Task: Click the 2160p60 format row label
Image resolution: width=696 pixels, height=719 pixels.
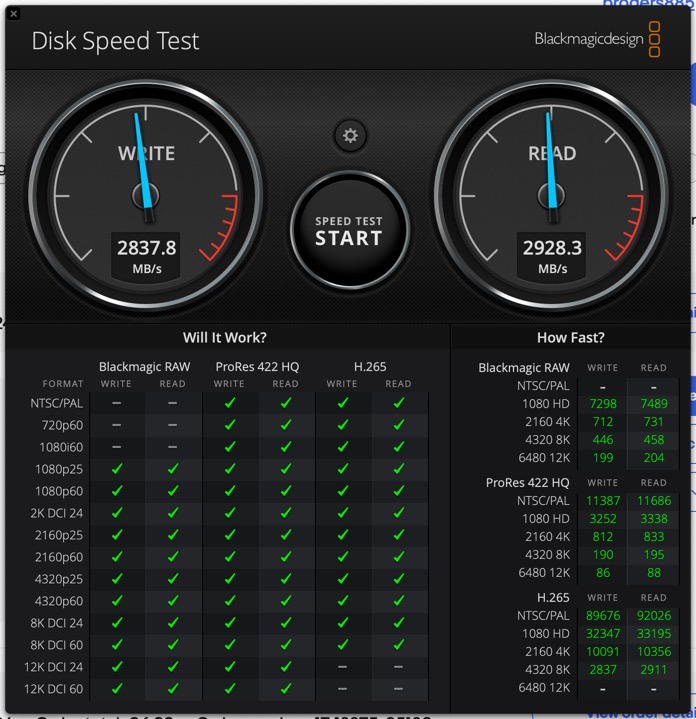Action: [x=59, y=557]
